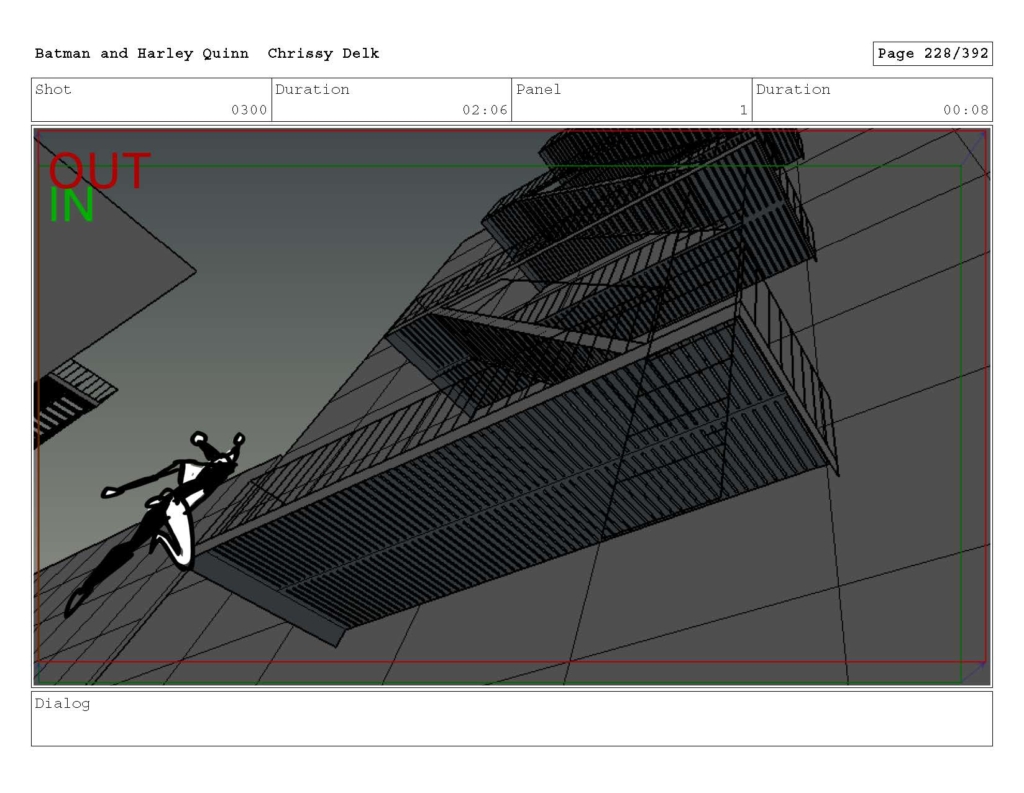1024x793 pixels.
Task: Click the name 'Chrissy Delk'
Action: click(x=323, y=54)
